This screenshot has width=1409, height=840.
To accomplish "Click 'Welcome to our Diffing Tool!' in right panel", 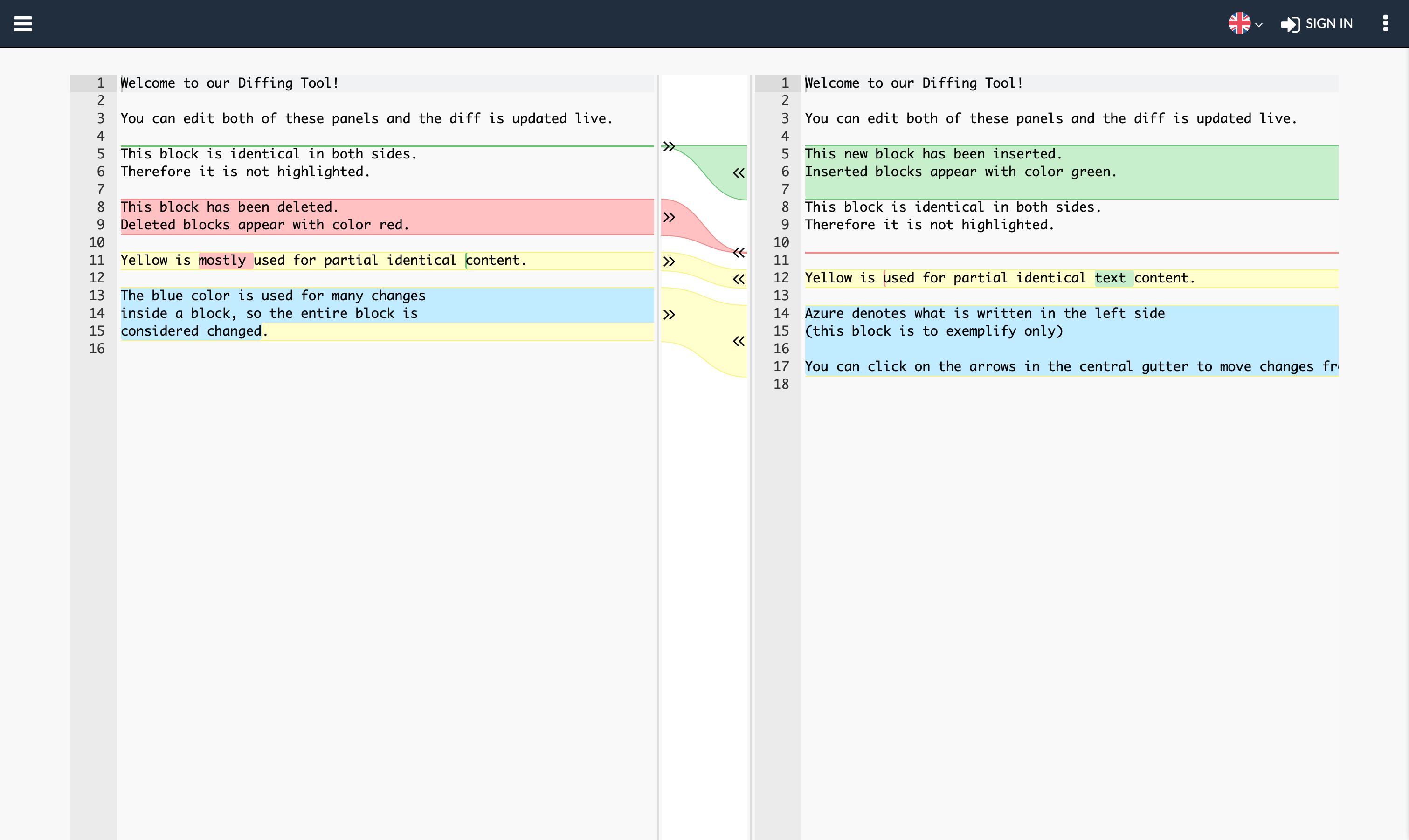I will pyautogui.click(x=914, y=83).
